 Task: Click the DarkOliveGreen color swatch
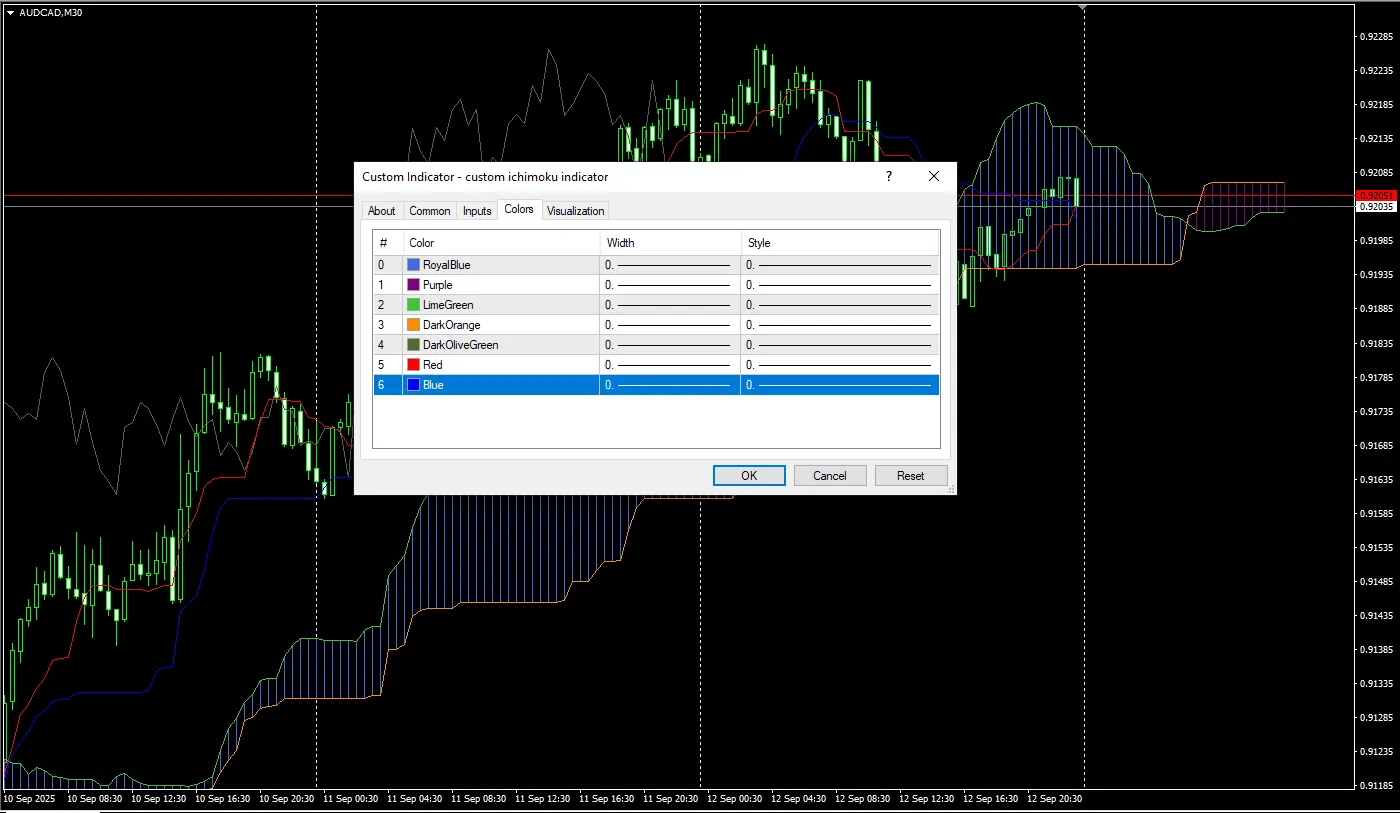coord(414,345)
